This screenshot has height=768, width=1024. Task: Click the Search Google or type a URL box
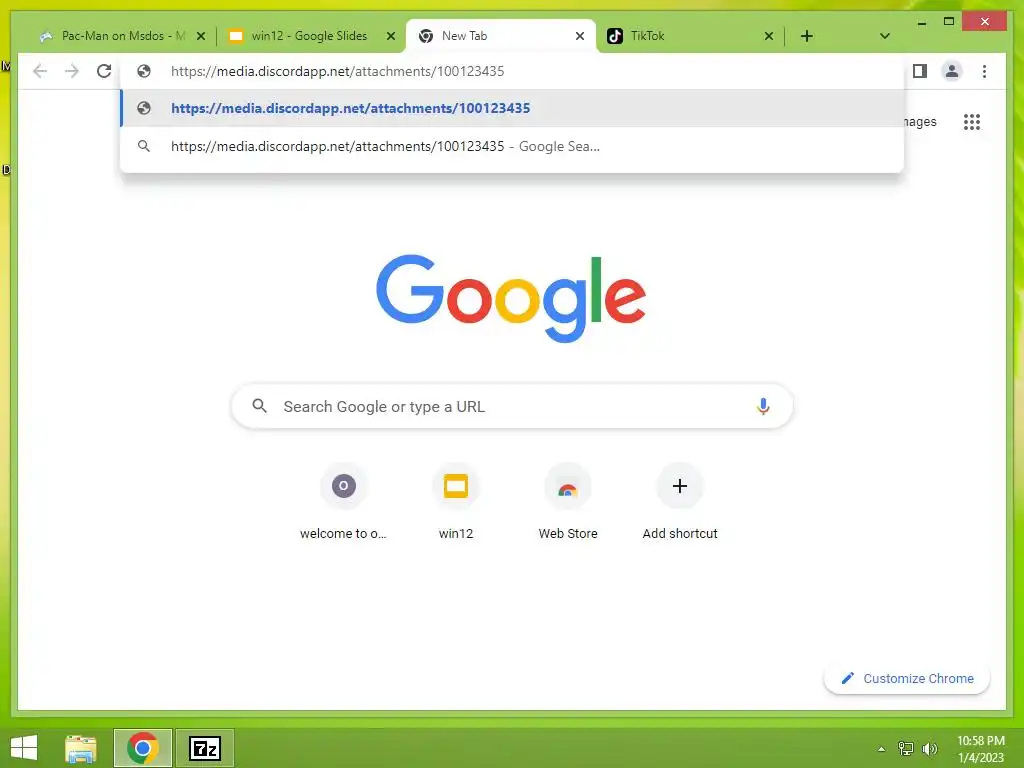513,406
